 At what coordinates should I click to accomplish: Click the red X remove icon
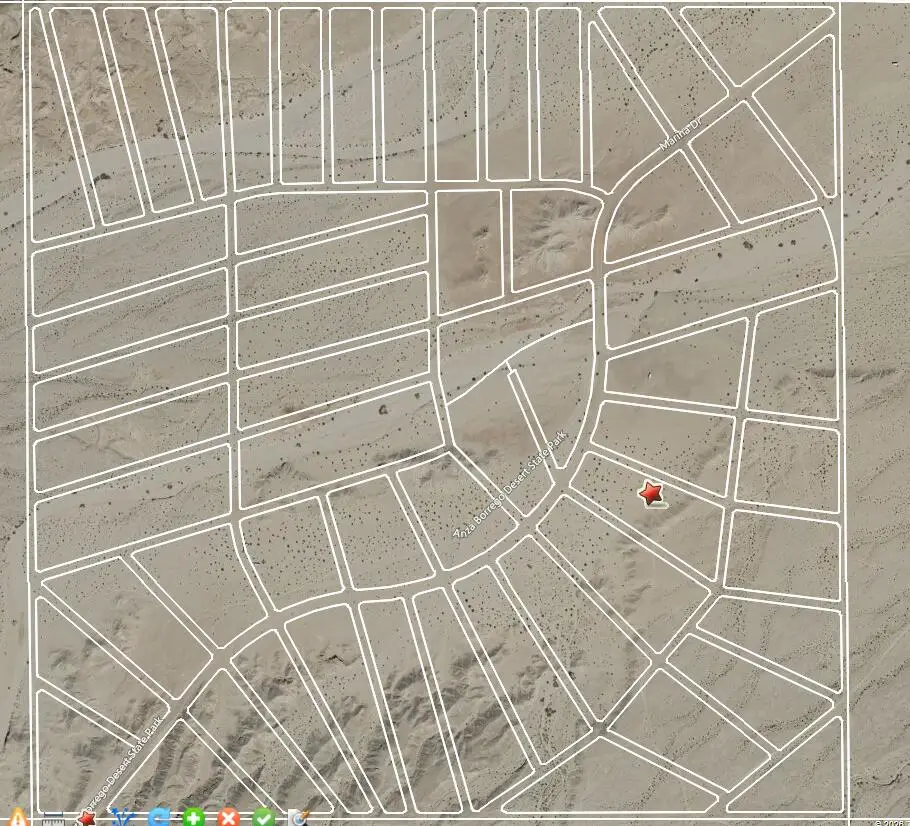tap(227, 816)
